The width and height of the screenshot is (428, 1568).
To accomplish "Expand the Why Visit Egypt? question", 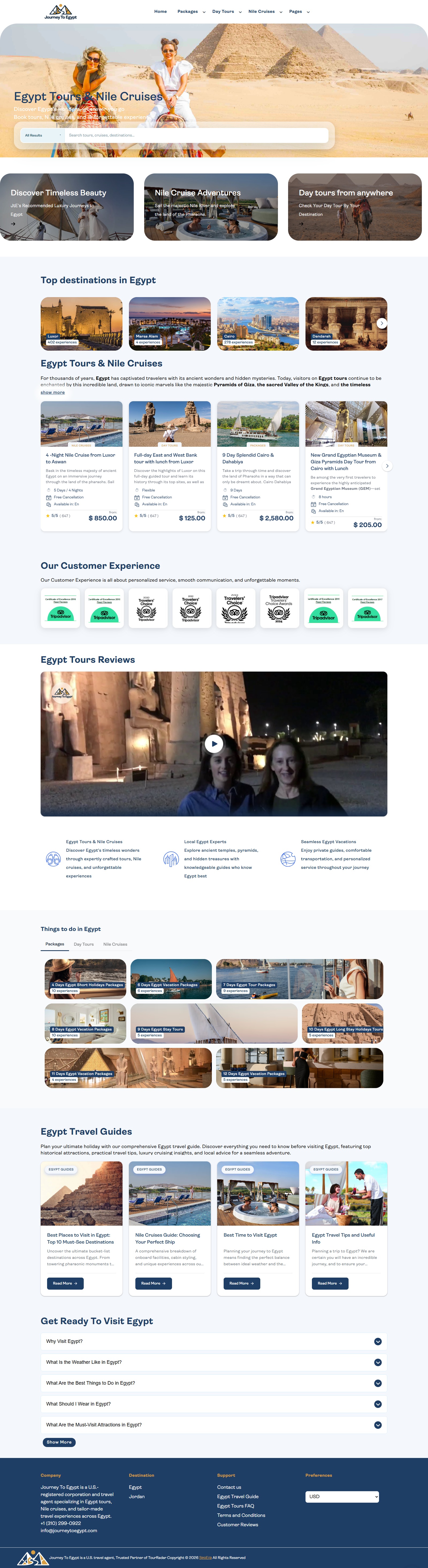I will click(x=214, y=1341).
